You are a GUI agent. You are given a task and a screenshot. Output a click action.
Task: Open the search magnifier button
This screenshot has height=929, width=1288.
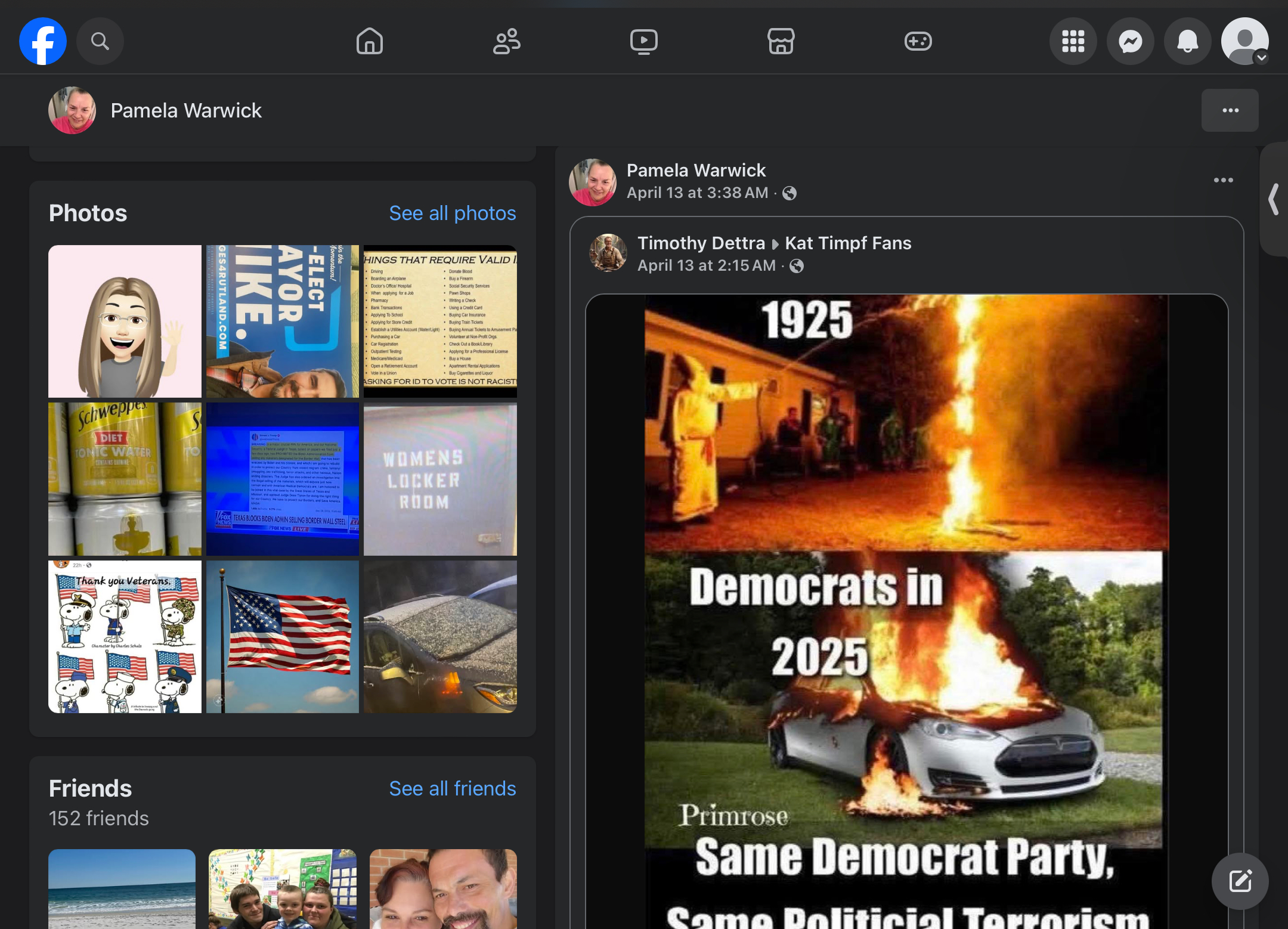(x=100, y=41)
